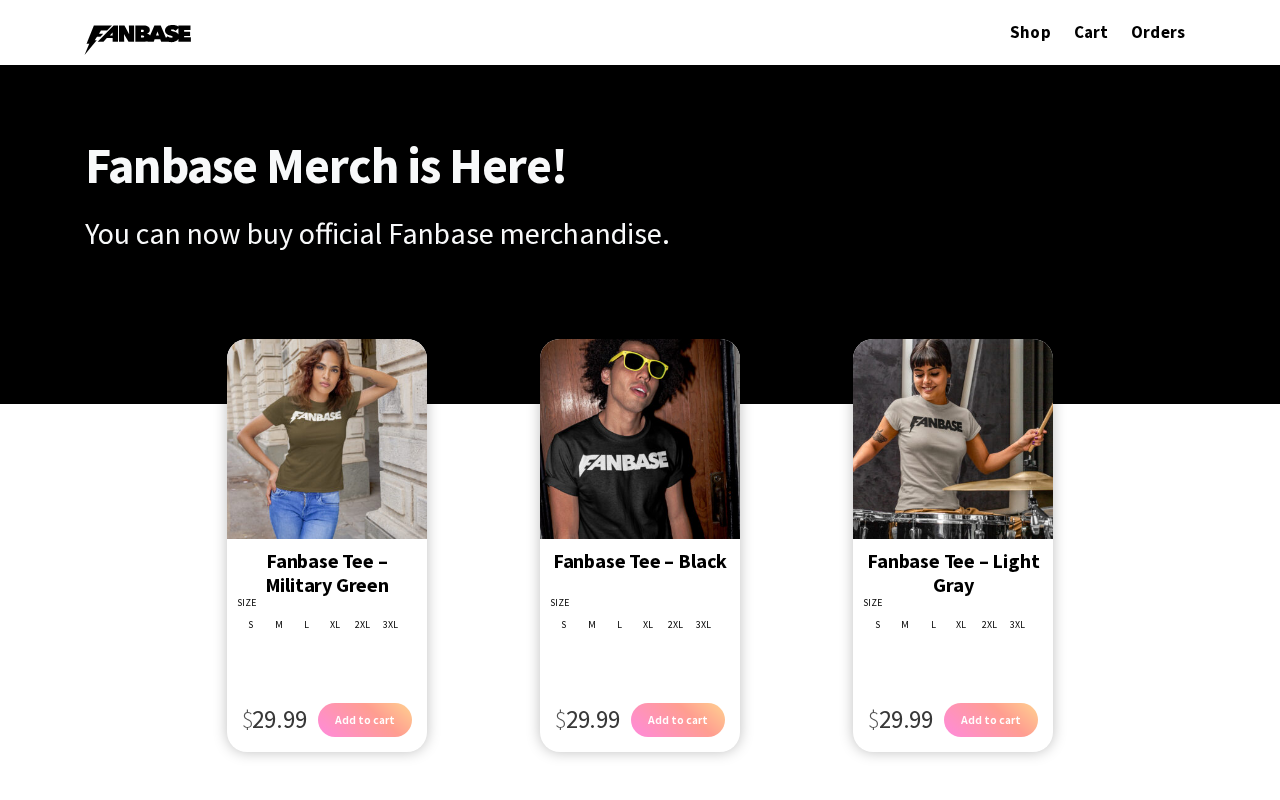Open the Black tee product photo

click(640, 439)
